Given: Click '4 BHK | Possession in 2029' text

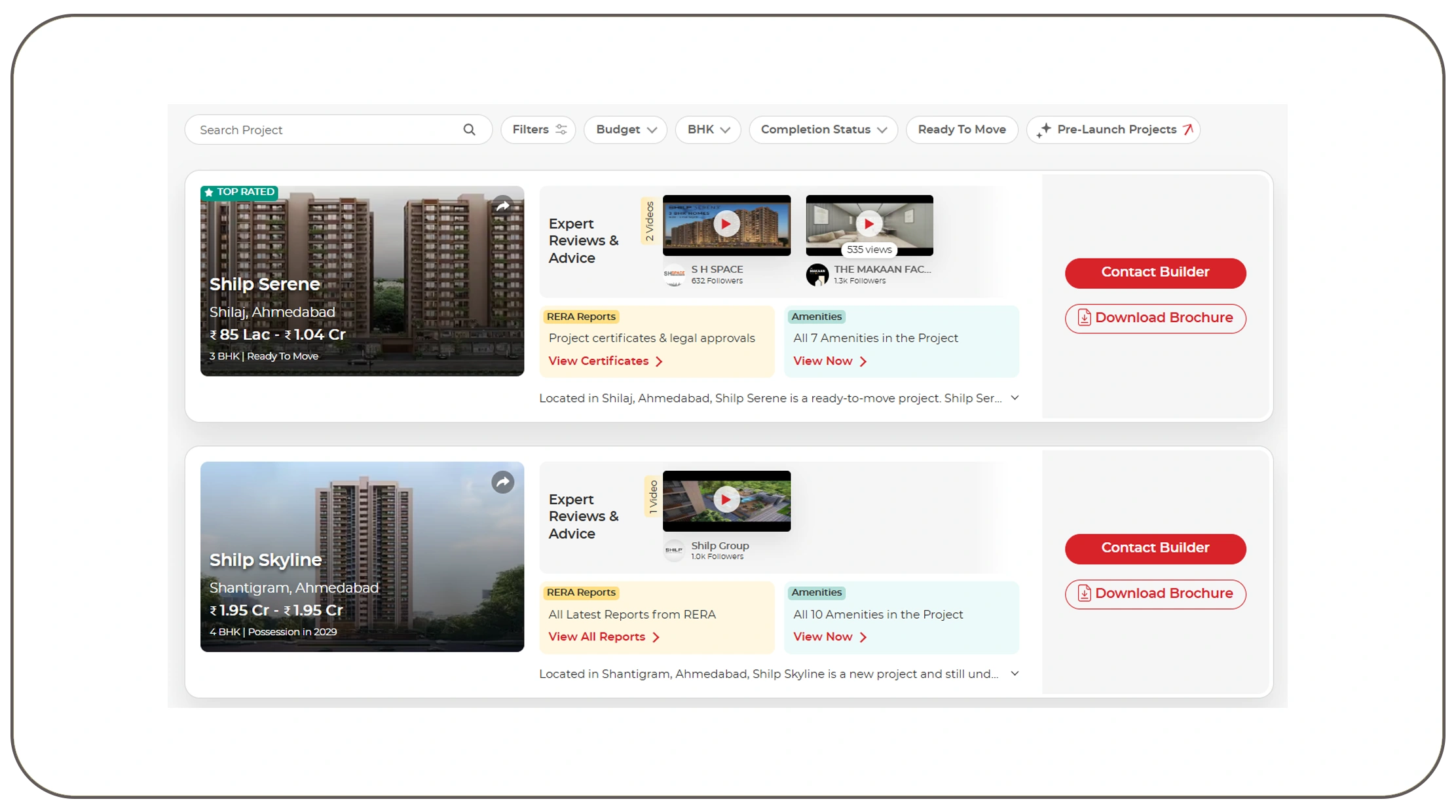Looking at the screenshot, I should tap(273, 632).
